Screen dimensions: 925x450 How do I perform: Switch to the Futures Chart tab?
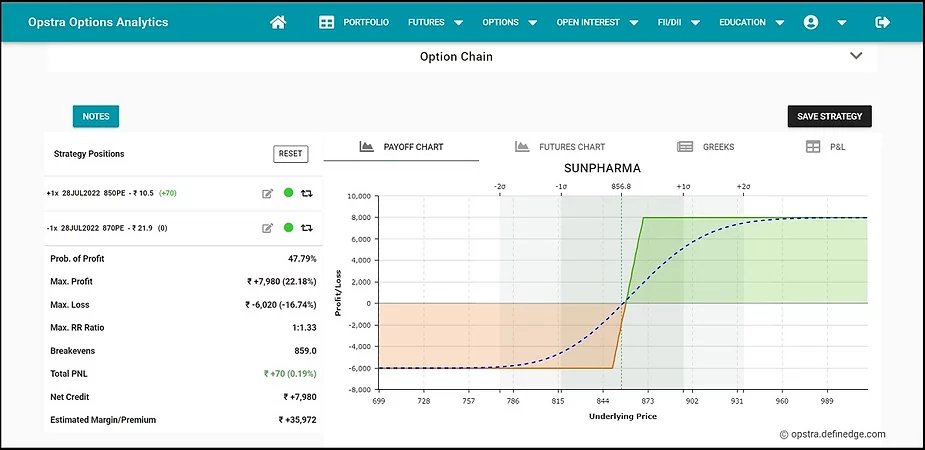click(560, 147)
